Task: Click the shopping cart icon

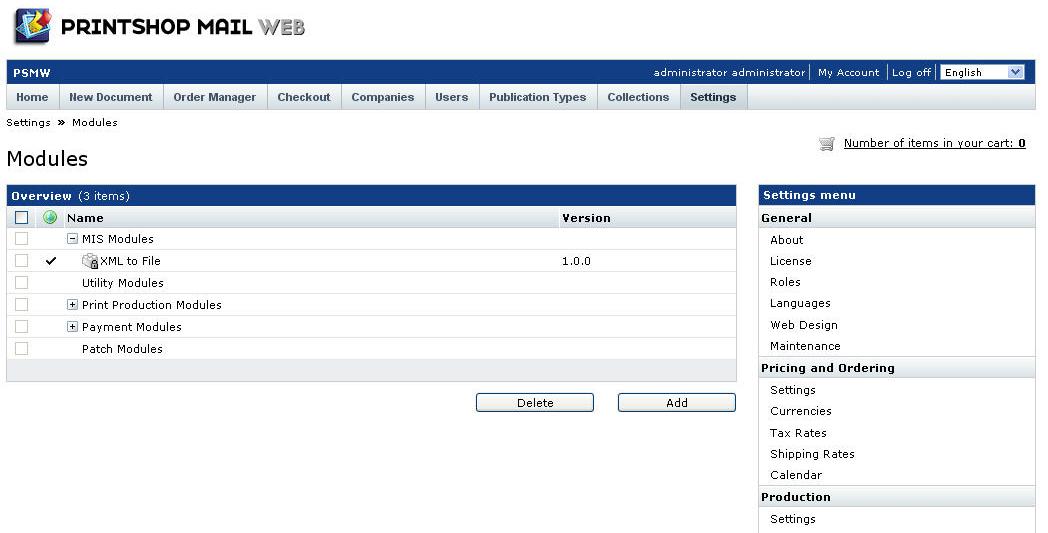Action: click(827, 143)
